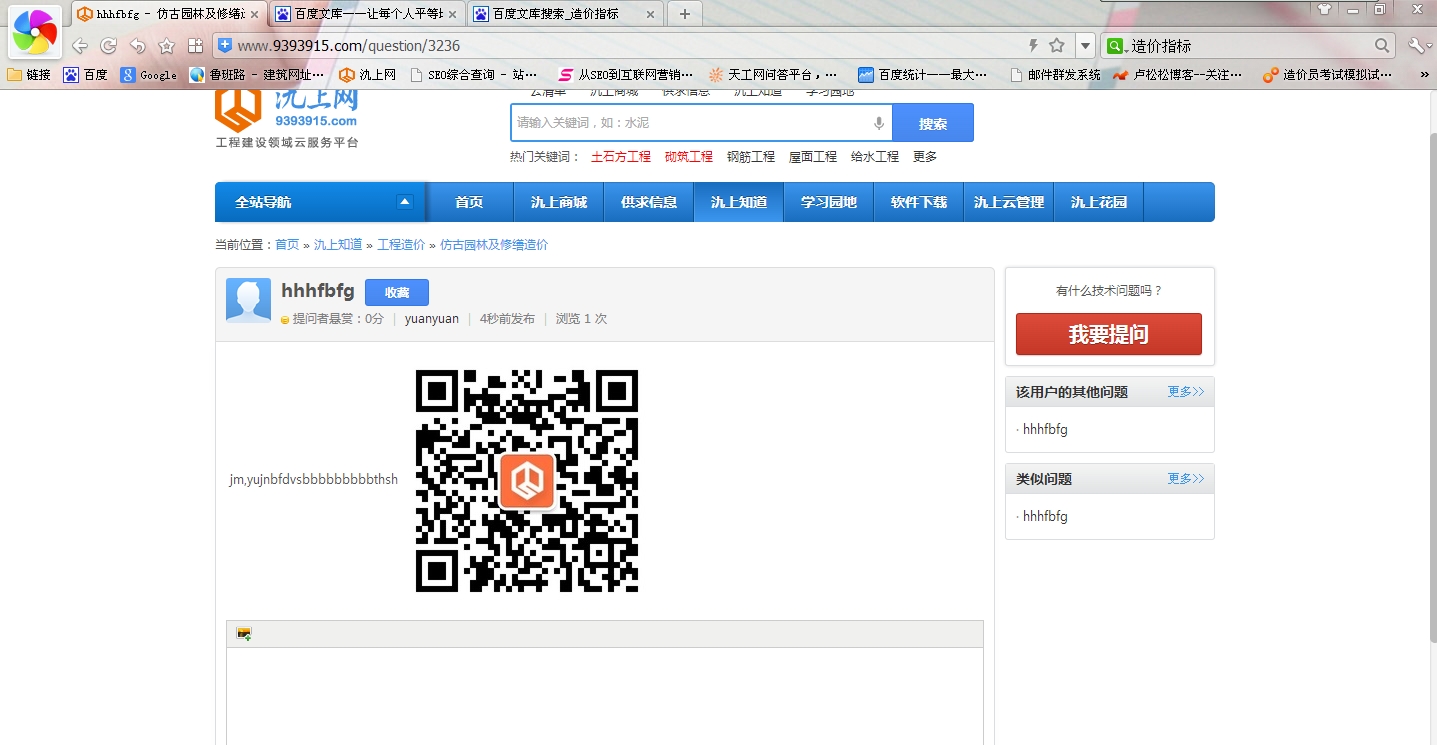
Task: Open the apps grid icon in toolbar
Action: coord(195,46)
